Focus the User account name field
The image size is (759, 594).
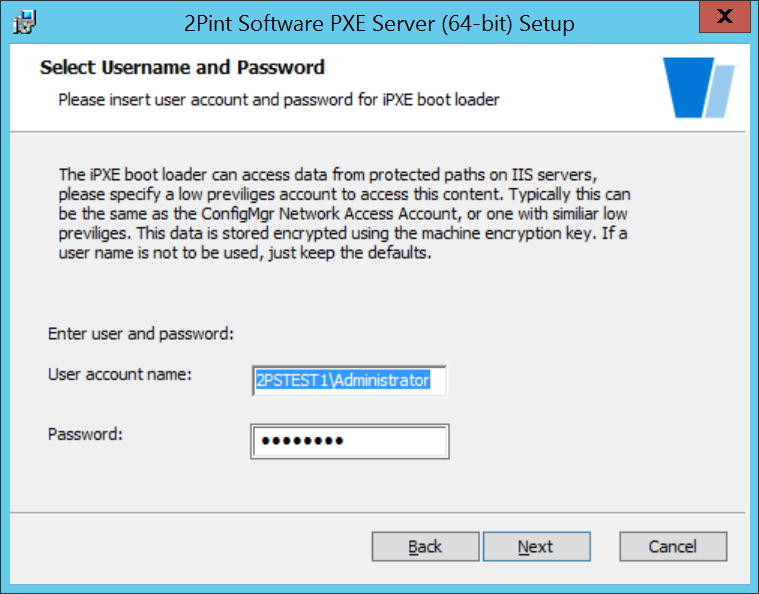349,381
